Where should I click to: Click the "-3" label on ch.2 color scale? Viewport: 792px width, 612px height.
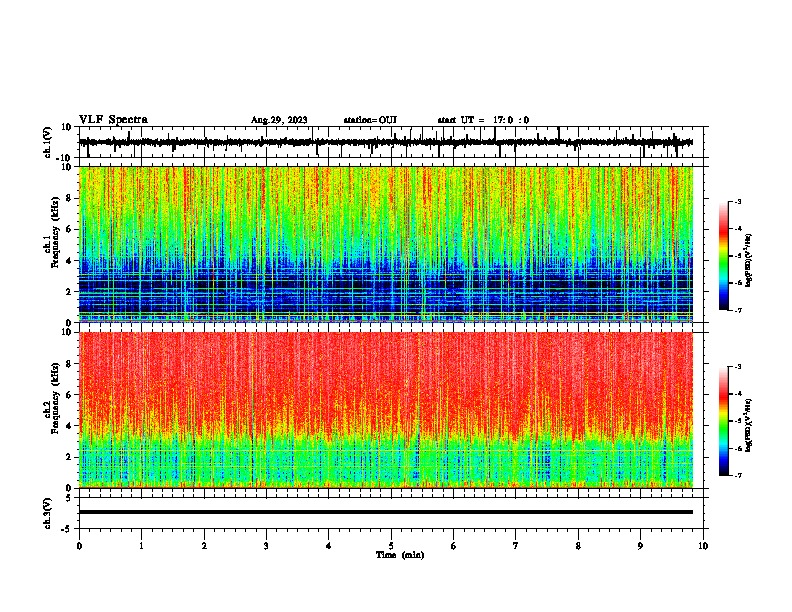[738, 367]
